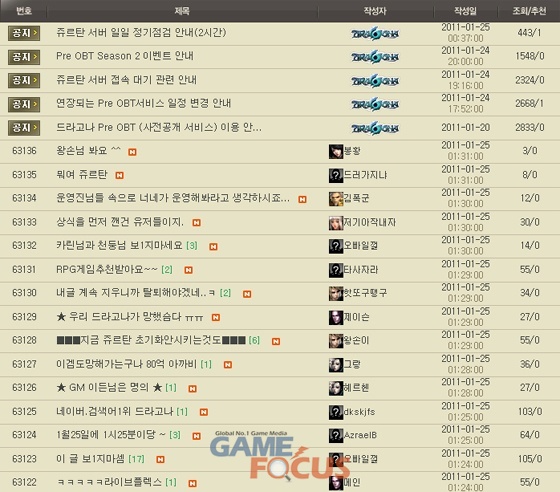Click post number 63125
Viewport: 560px width, 492px height.
click(24, 411)
